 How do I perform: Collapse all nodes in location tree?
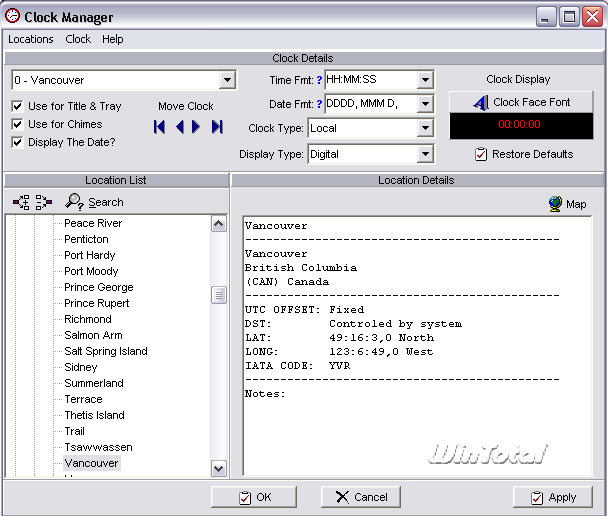[43, 202]
